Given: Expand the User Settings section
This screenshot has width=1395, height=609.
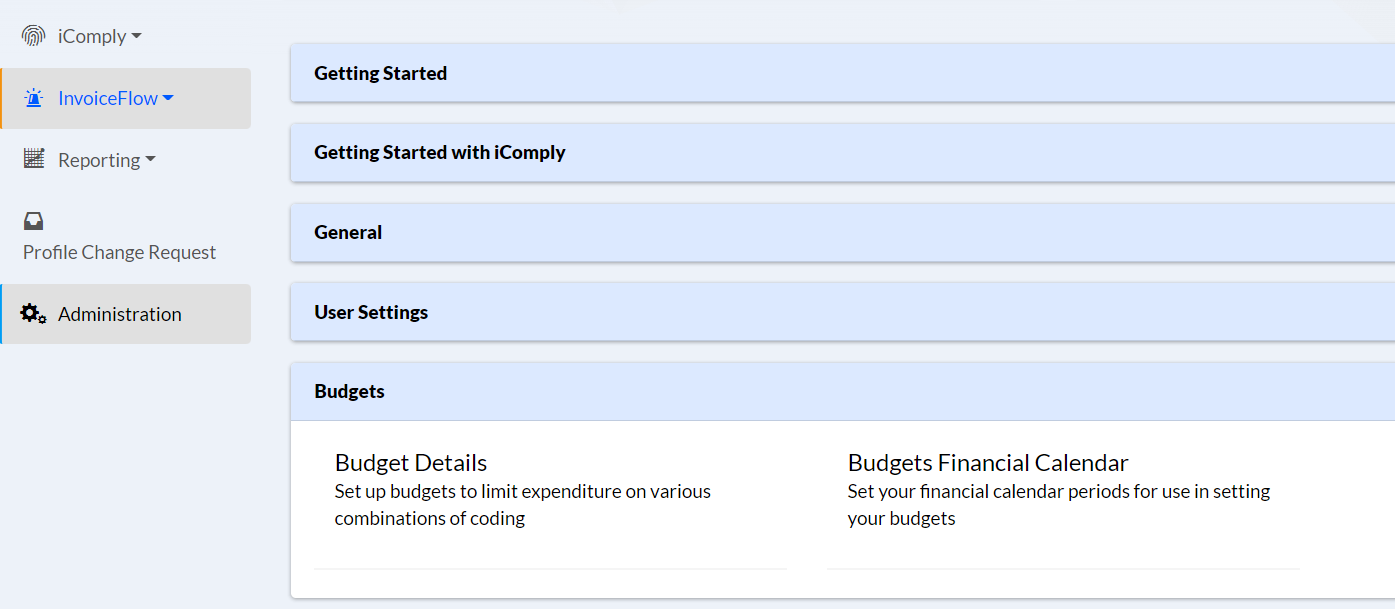Looking at the screenshot, I should pos(842,312).
